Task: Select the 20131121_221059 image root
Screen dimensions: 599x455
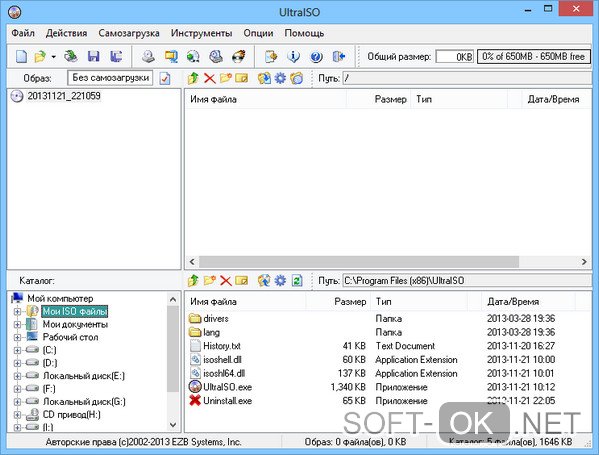Action: tap(63, 96)
